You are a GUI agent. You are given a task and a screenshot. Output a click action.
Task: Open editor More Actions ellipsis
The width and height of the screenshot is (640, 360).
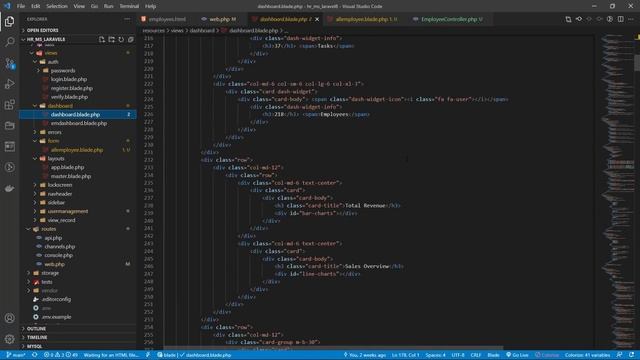(631, 19)
